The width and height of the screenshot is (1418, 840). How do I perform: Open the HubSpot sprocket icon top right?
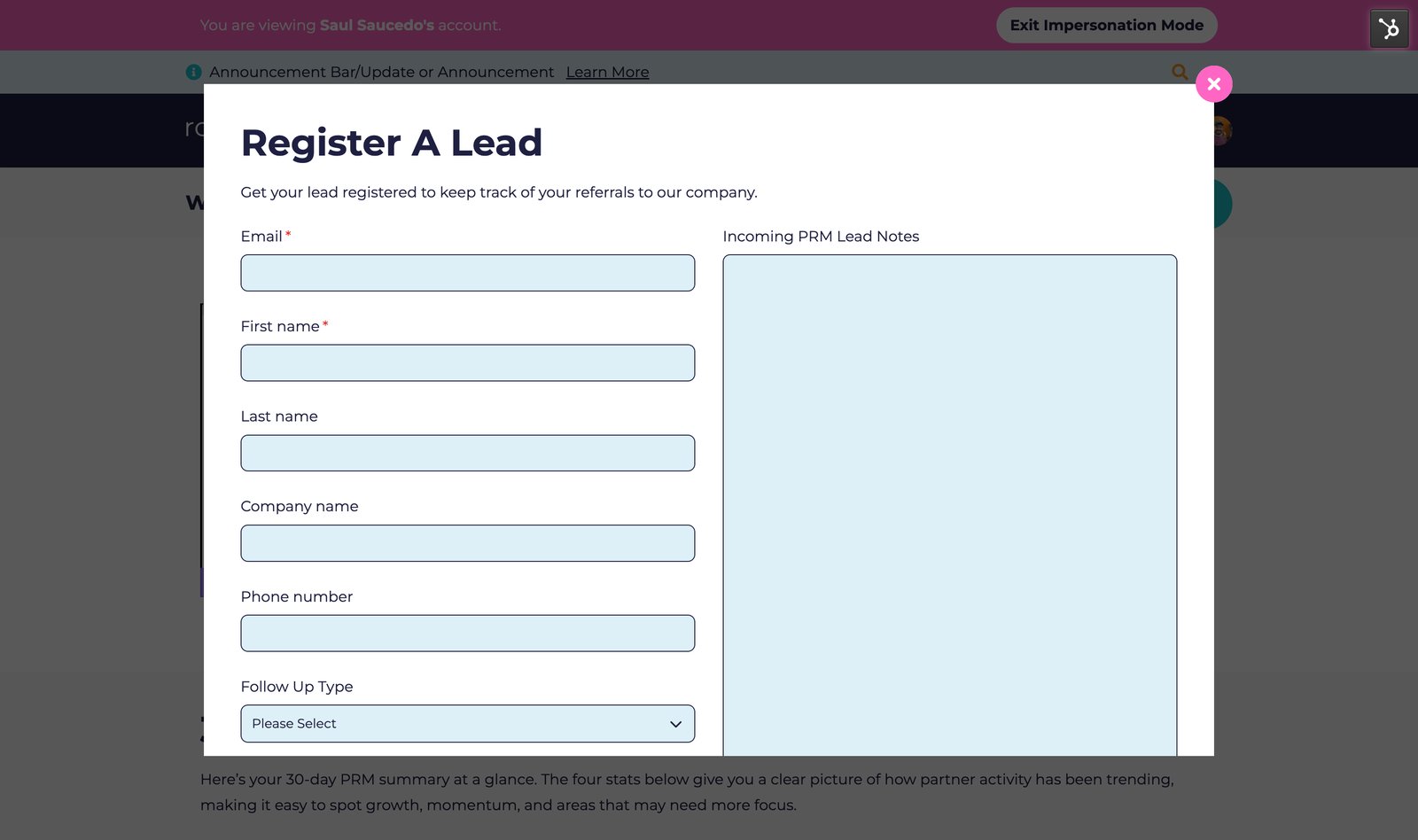pos(1388,28)
